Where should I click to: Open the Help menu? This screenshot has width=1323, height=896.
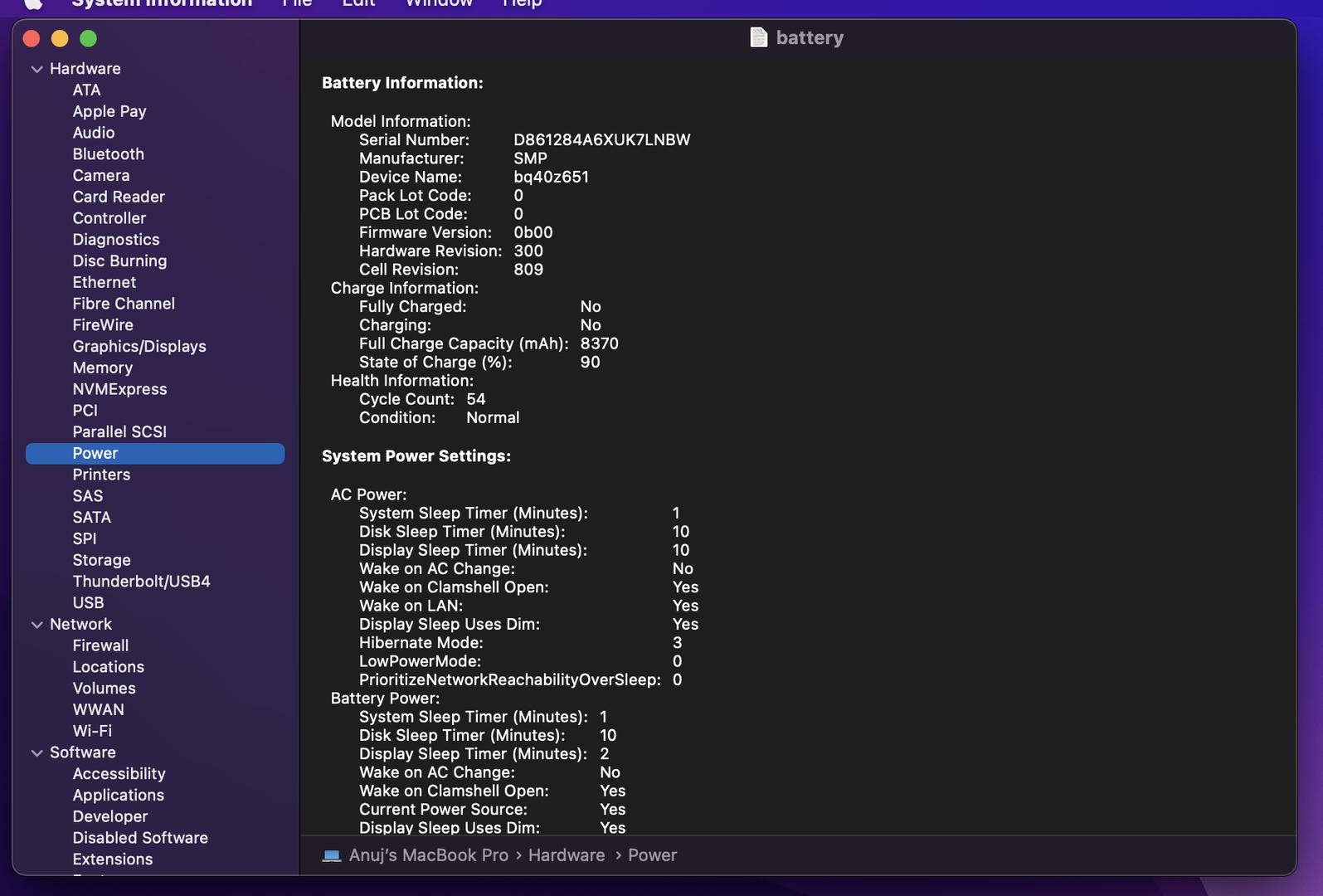[x=522, y=3]
